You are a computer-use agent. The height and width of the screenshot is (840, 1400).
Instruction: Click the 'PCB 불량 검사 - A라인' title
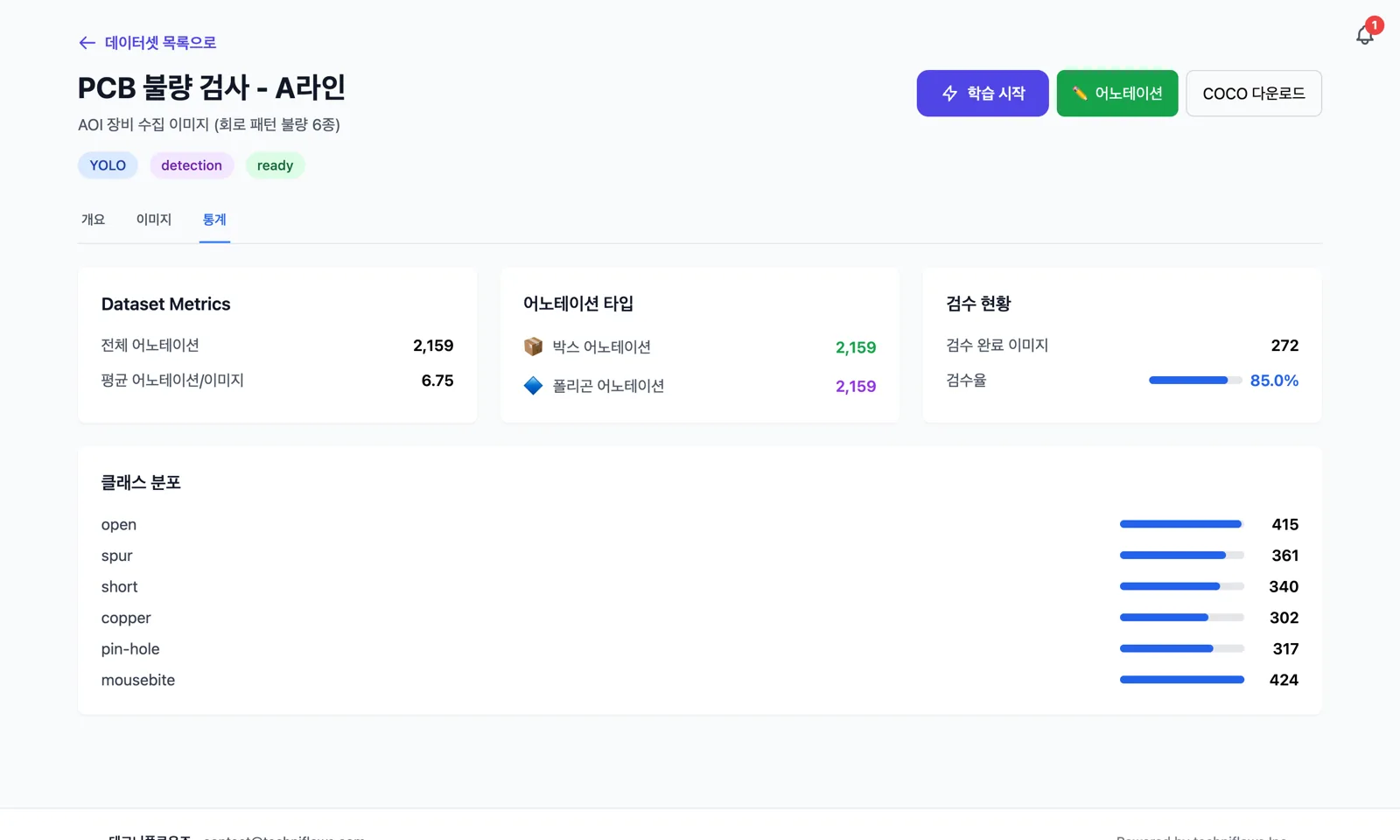[x=212, y=87]
